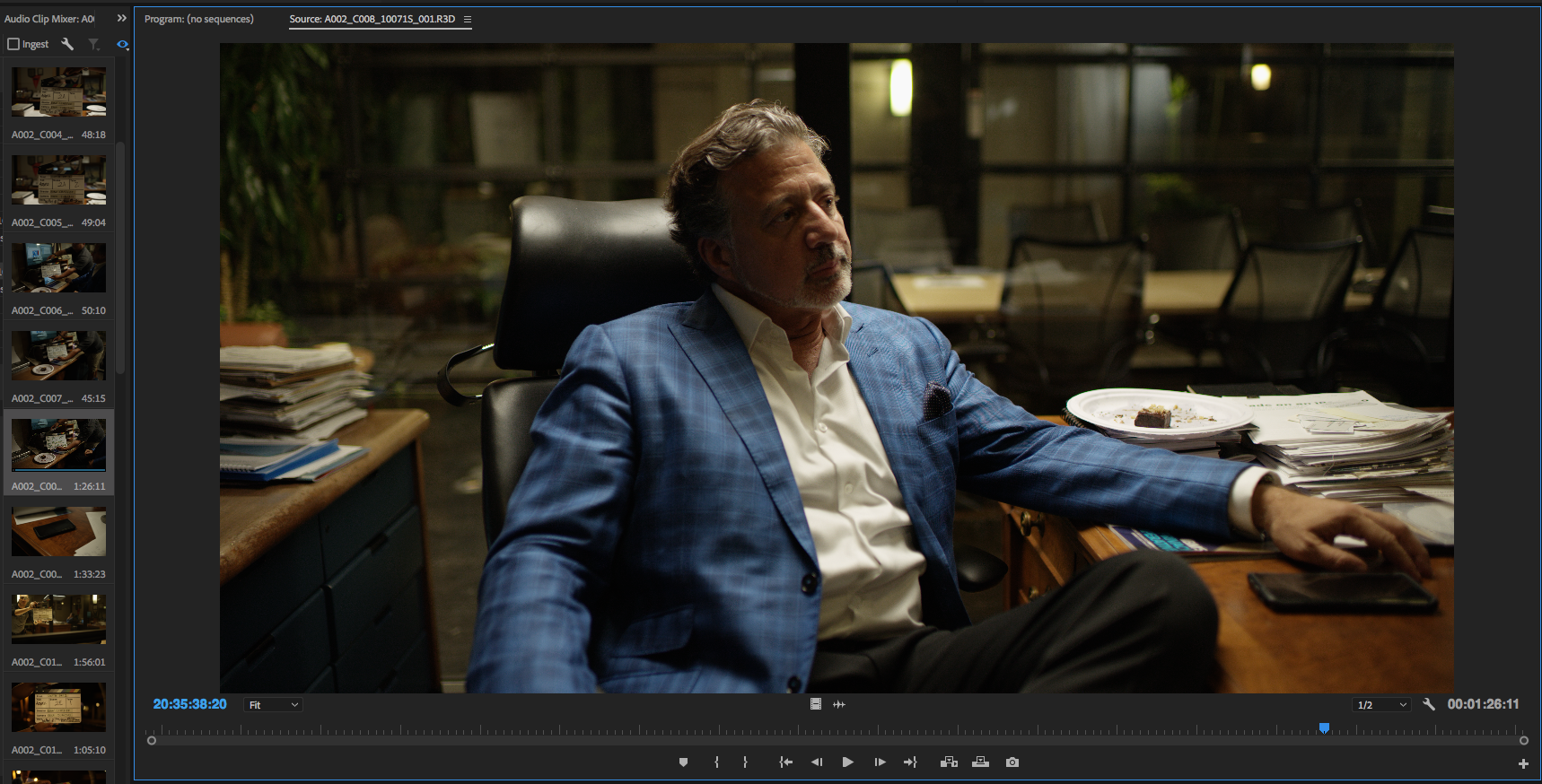Add a marker in the Source monitor
Image resolution: width=1542 pixels, height=784 pixels.
pos(683,762)
